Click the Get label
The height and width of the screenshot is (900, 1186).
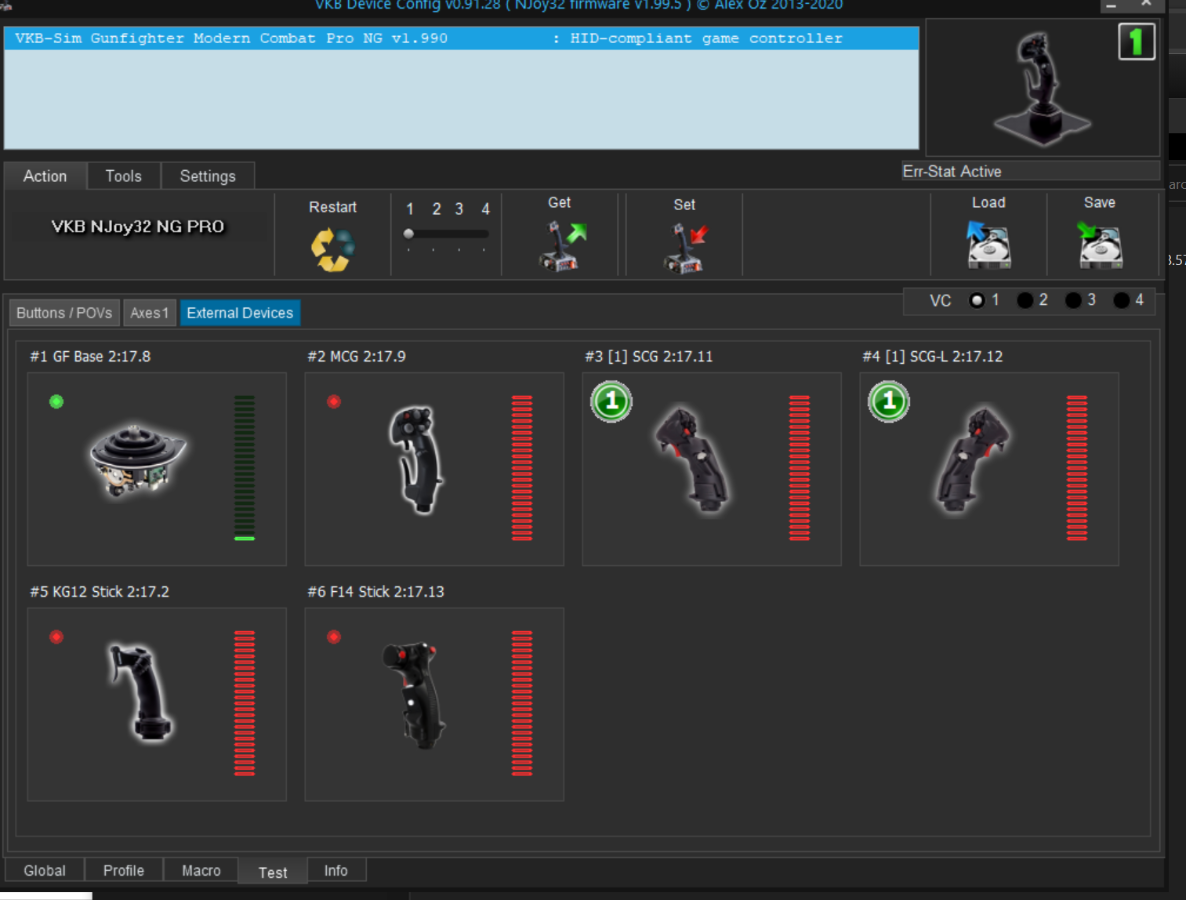(x=559, y=203)
